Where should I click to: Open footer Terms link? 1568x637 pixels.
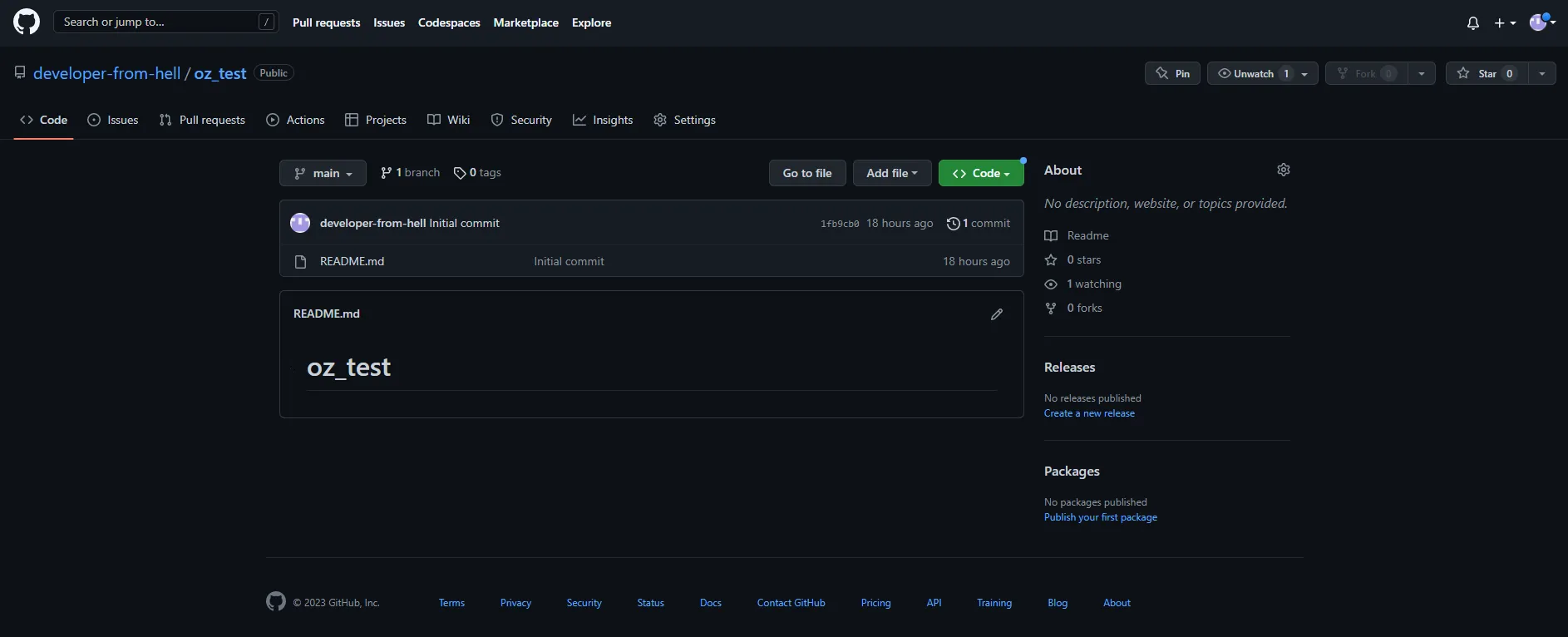pos(451,603)
